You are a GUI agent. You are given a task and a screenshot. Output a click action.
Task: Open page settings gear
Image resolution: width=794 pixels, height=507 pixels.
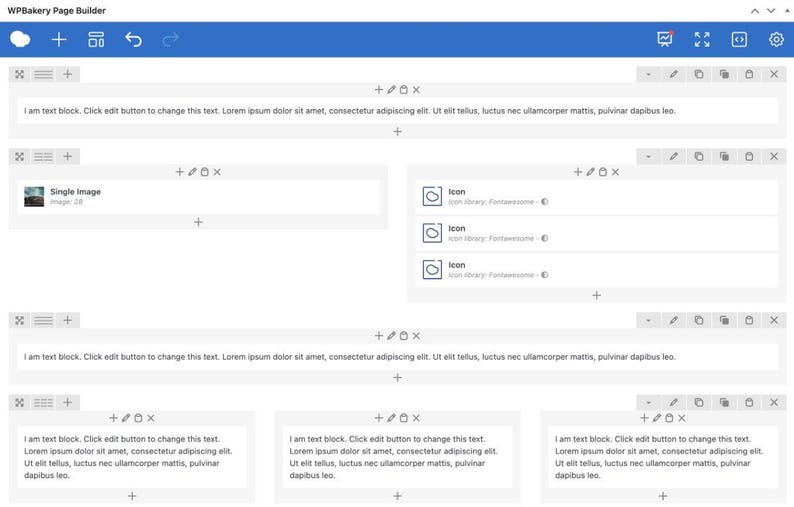click(776, 39)
